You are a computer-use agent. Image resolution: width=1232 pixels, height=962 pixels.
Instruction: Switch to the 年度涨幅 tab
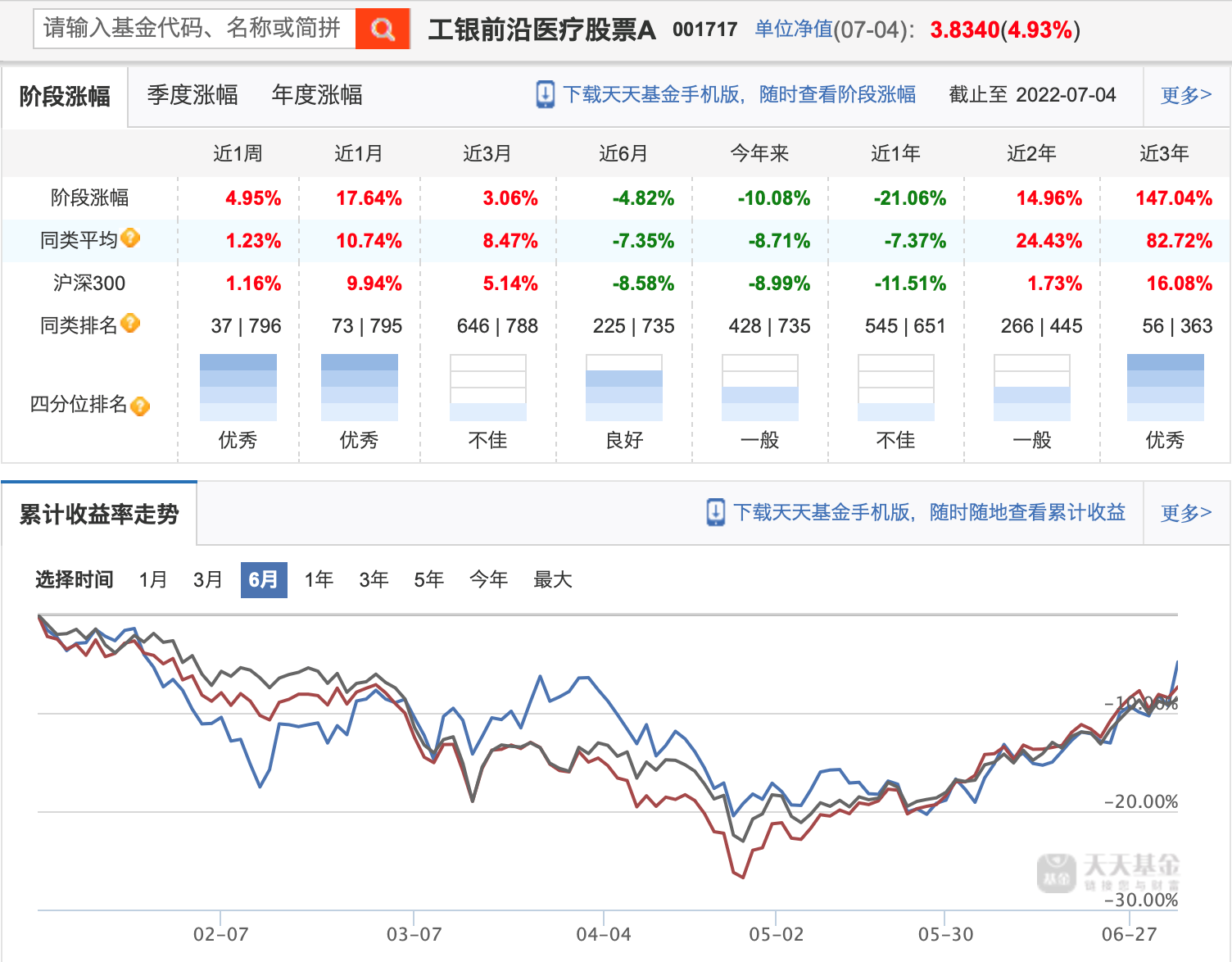pyautogui.click(x=317, y=95)
